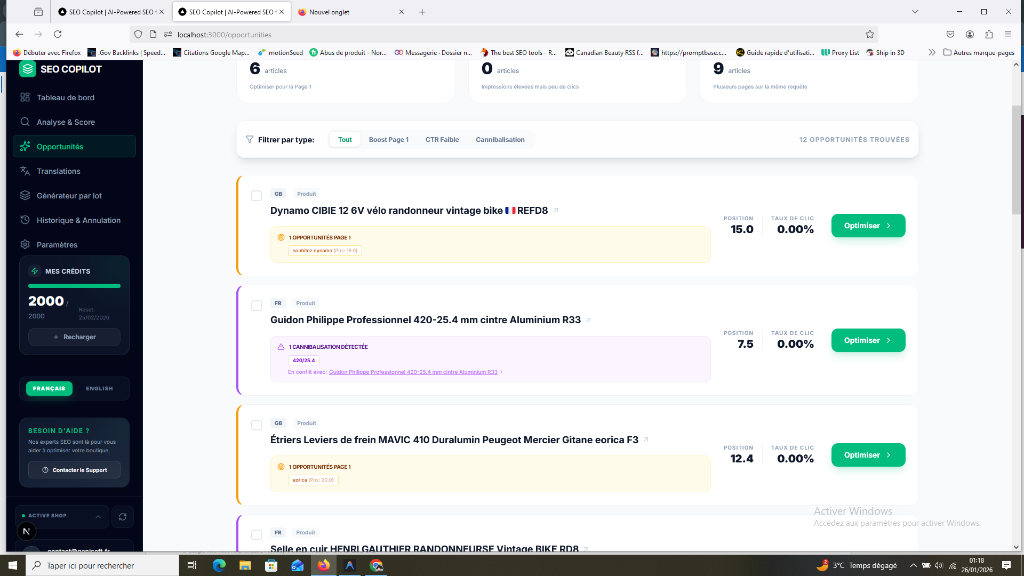This screenshot has height=576, width=1024.
Task: Open the Translations sidebar icon
Action: (x=25, y=171)
